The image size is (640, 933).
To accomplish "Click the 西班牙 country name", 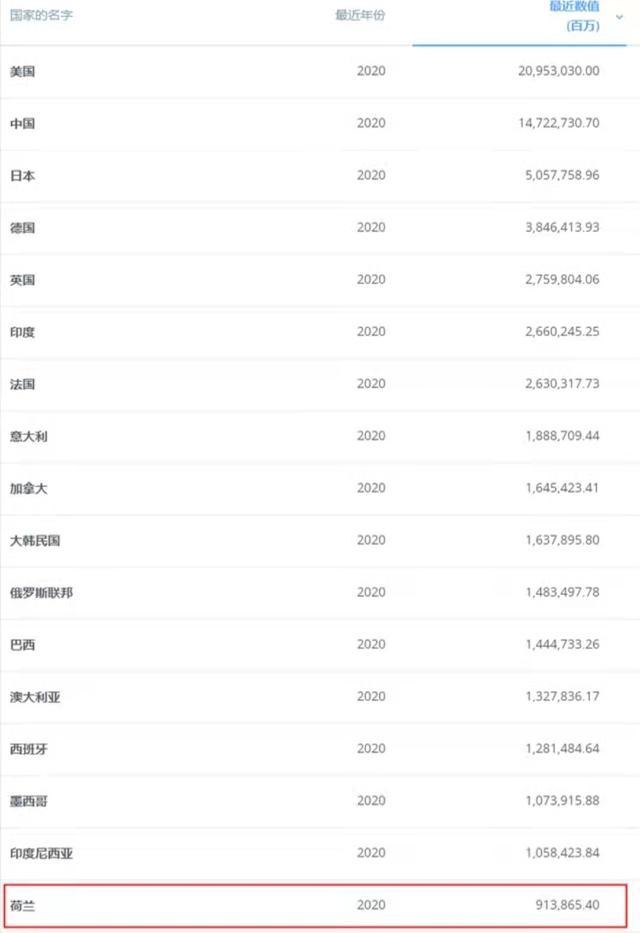I will point(29,748).
